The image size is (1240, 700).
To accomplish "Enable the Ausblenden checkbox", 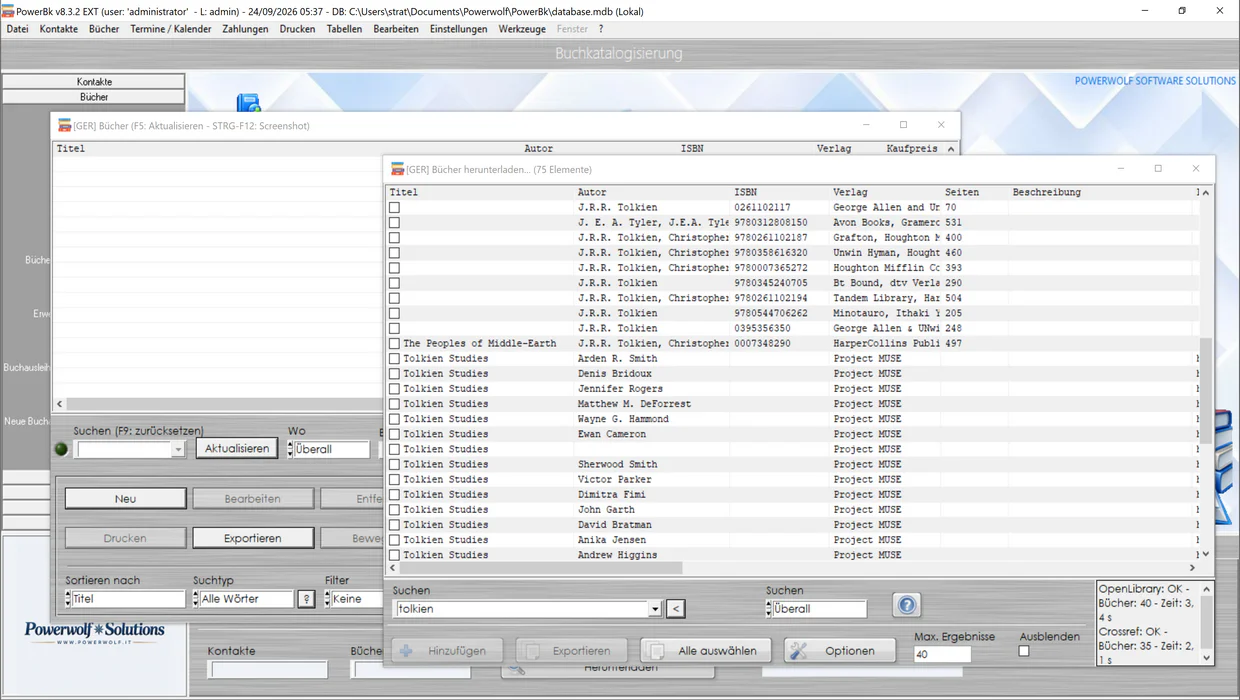I will [1024, 651].
